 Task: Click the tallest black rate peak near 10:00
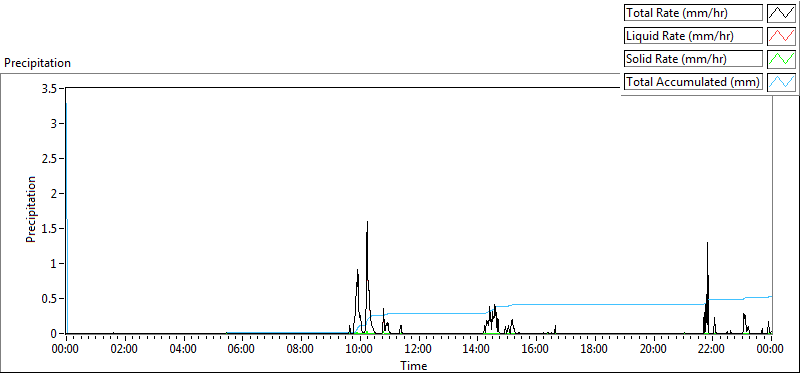(367, 222)
